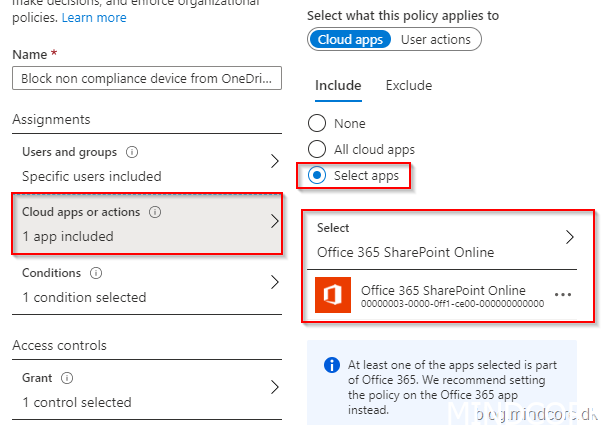
Task: Switch to the Exclude tab
Action: (x=408, y=86)
